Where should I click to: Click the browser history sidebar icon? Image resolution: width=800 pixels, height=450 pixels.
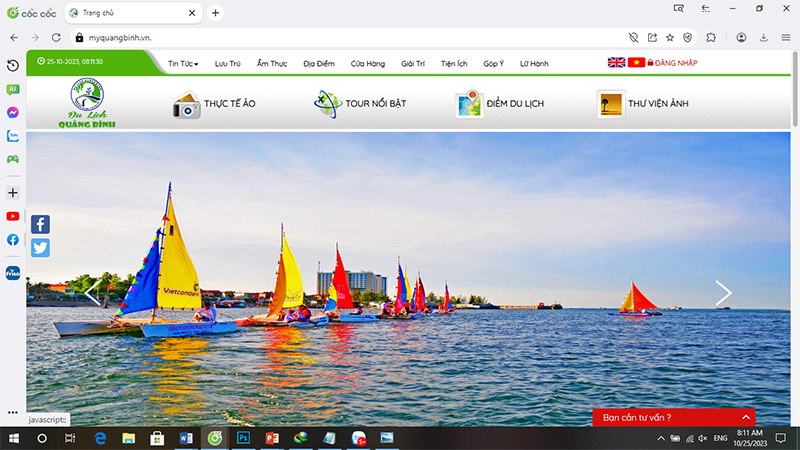tap(13, 65)
